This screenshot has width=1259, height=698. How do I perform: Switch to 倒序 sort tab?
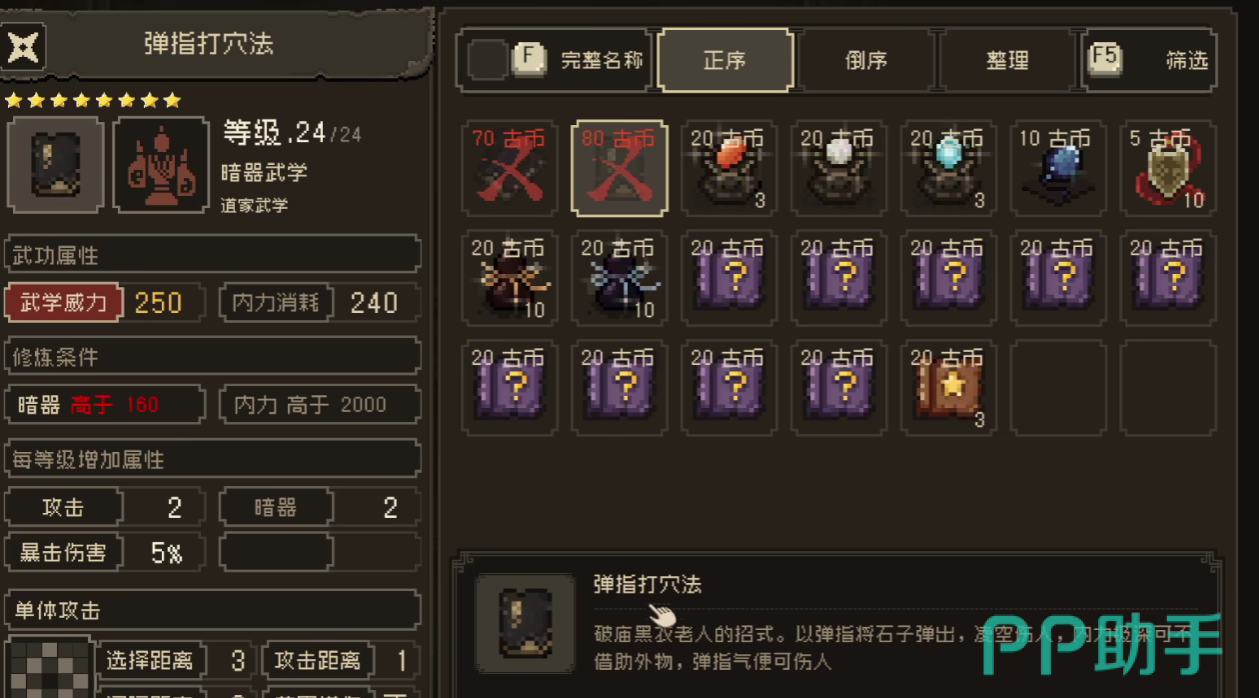[866, 60]
